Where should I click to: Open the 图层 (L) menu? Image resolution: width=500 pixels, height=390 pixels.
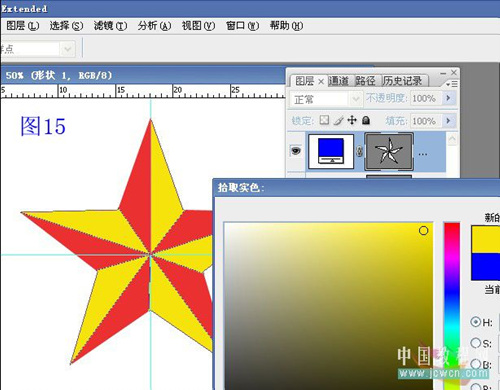[23, 26]
